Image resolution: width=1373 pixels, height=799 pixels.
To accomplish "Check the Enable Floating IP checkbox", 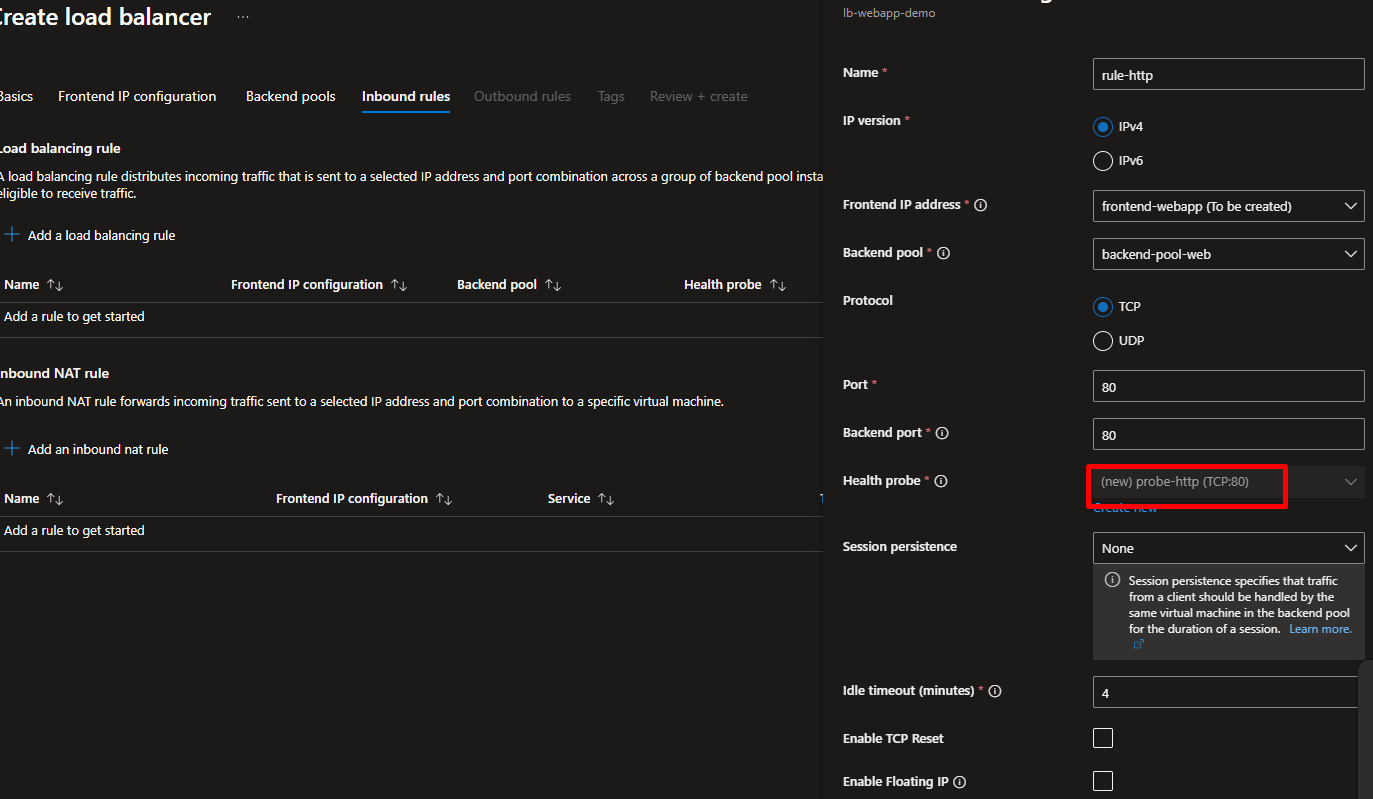I will click(1103, 782).
